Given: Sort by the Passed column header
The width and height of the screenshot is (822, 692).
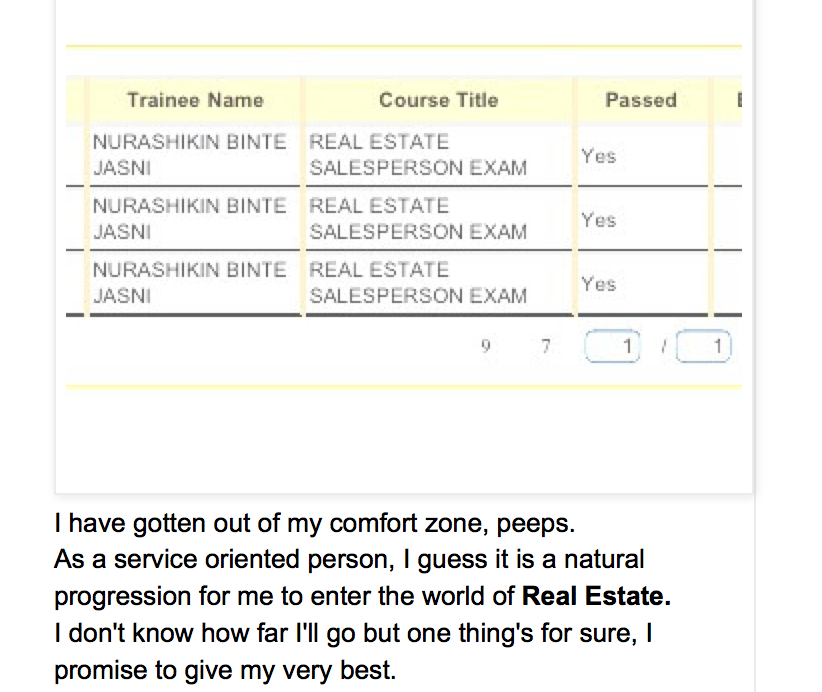Looking at the screenshot, I should [x=641, y=100].
